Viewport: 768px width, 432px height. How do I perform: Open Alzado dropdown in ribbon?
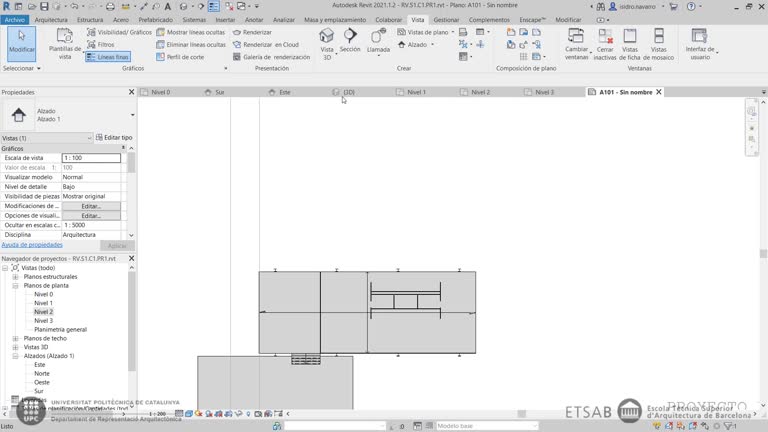tap(415, 45)
